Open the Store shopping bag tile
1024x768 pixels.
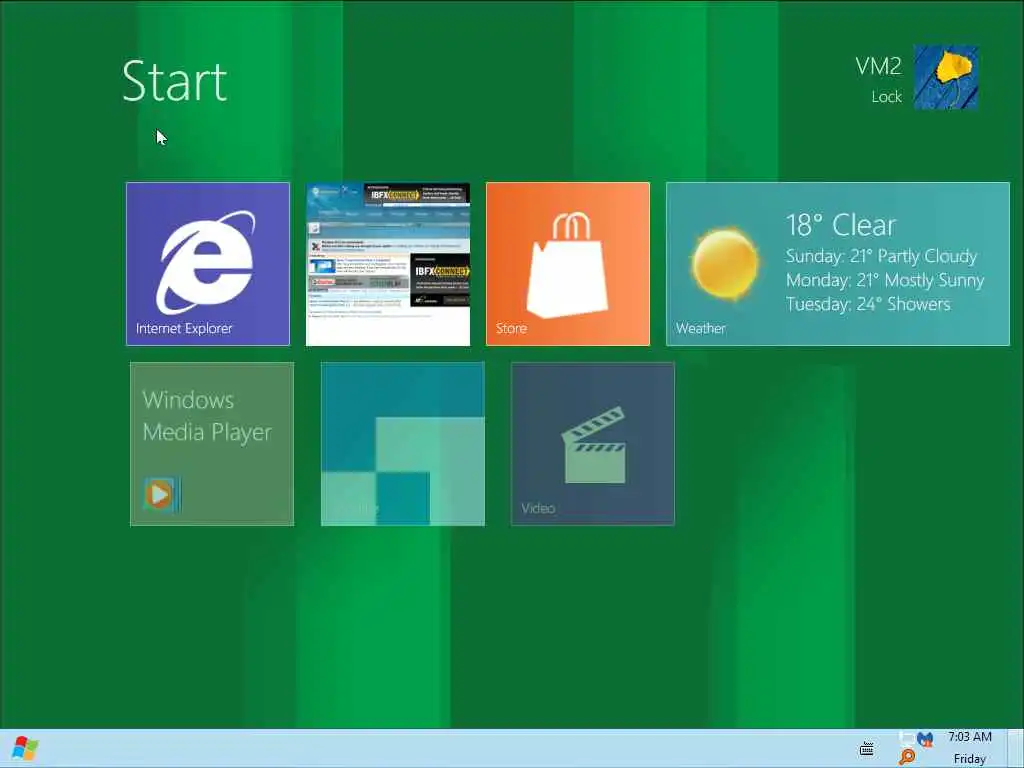(568, 264)
